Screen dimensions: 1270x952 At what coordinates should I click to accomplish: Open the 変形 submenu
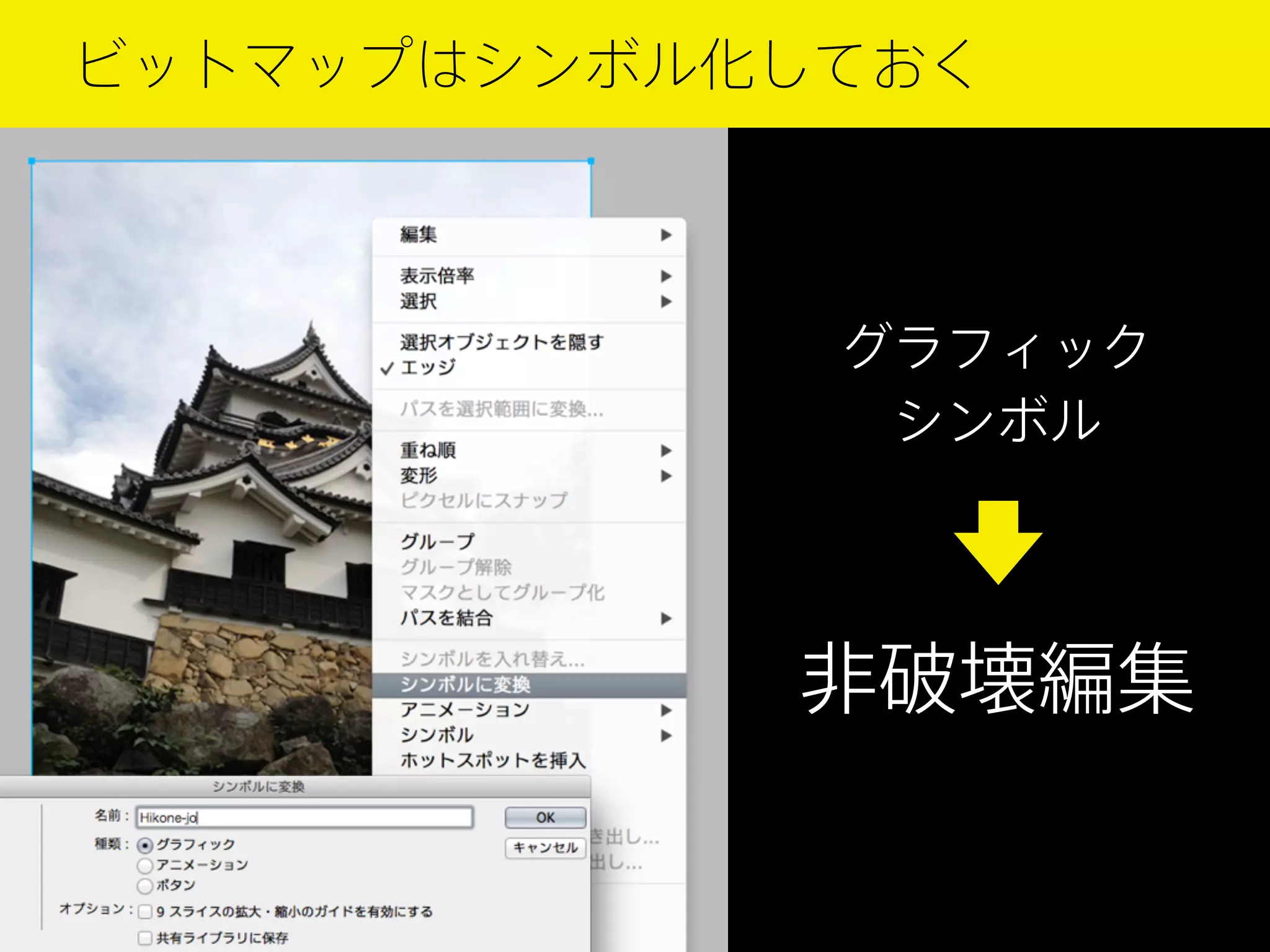(x=529, y=476)
